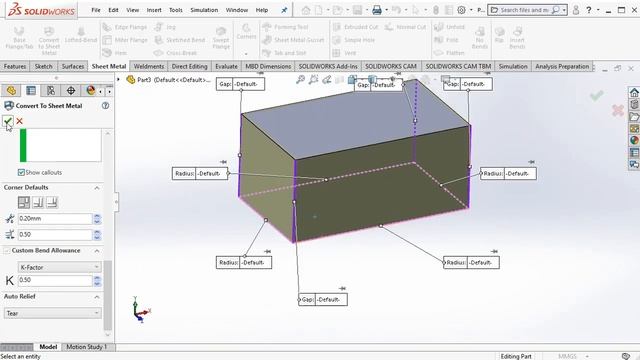Open the Options gear icon

click(x=461, y=10)
